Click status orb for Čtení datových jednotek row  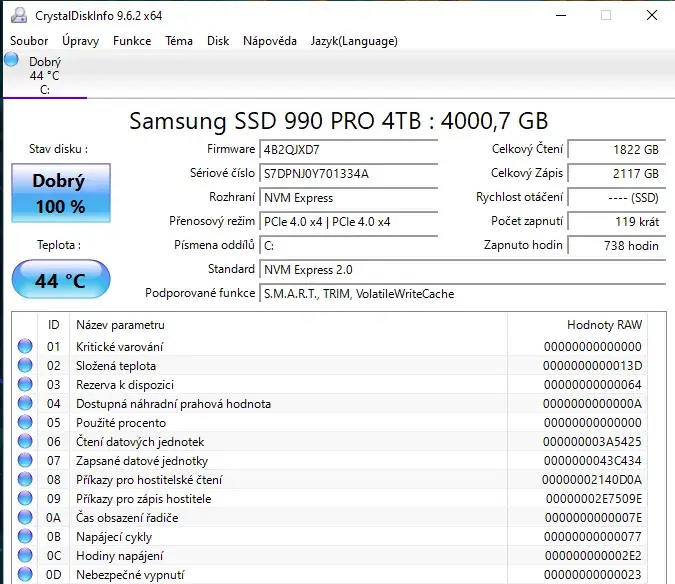tap(25, 441)
